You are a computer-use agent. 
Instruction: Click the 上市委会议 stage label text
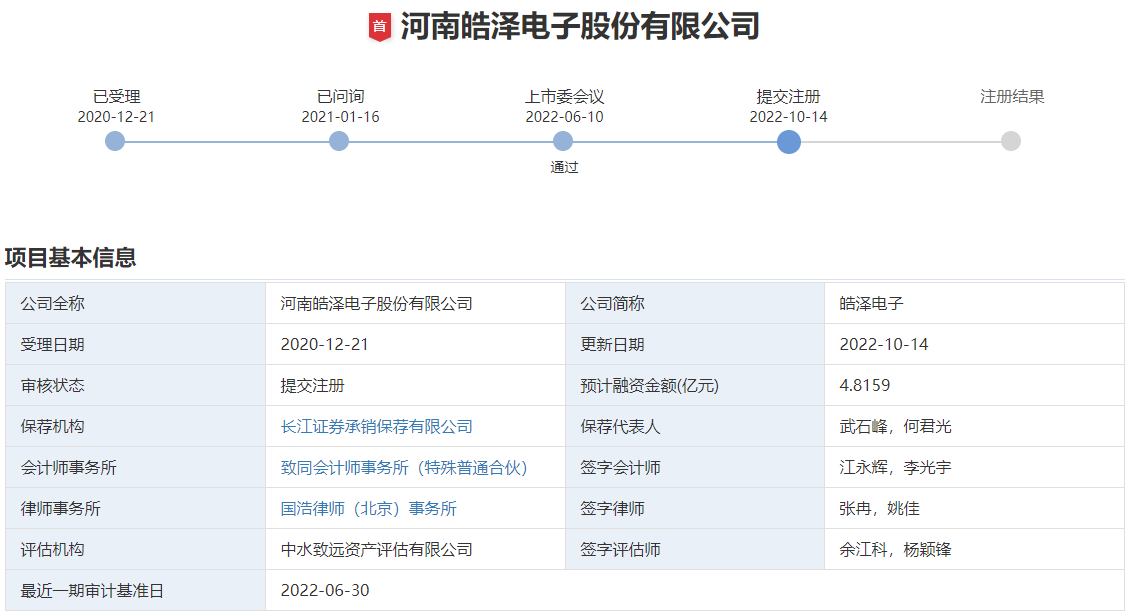[564, 97]
